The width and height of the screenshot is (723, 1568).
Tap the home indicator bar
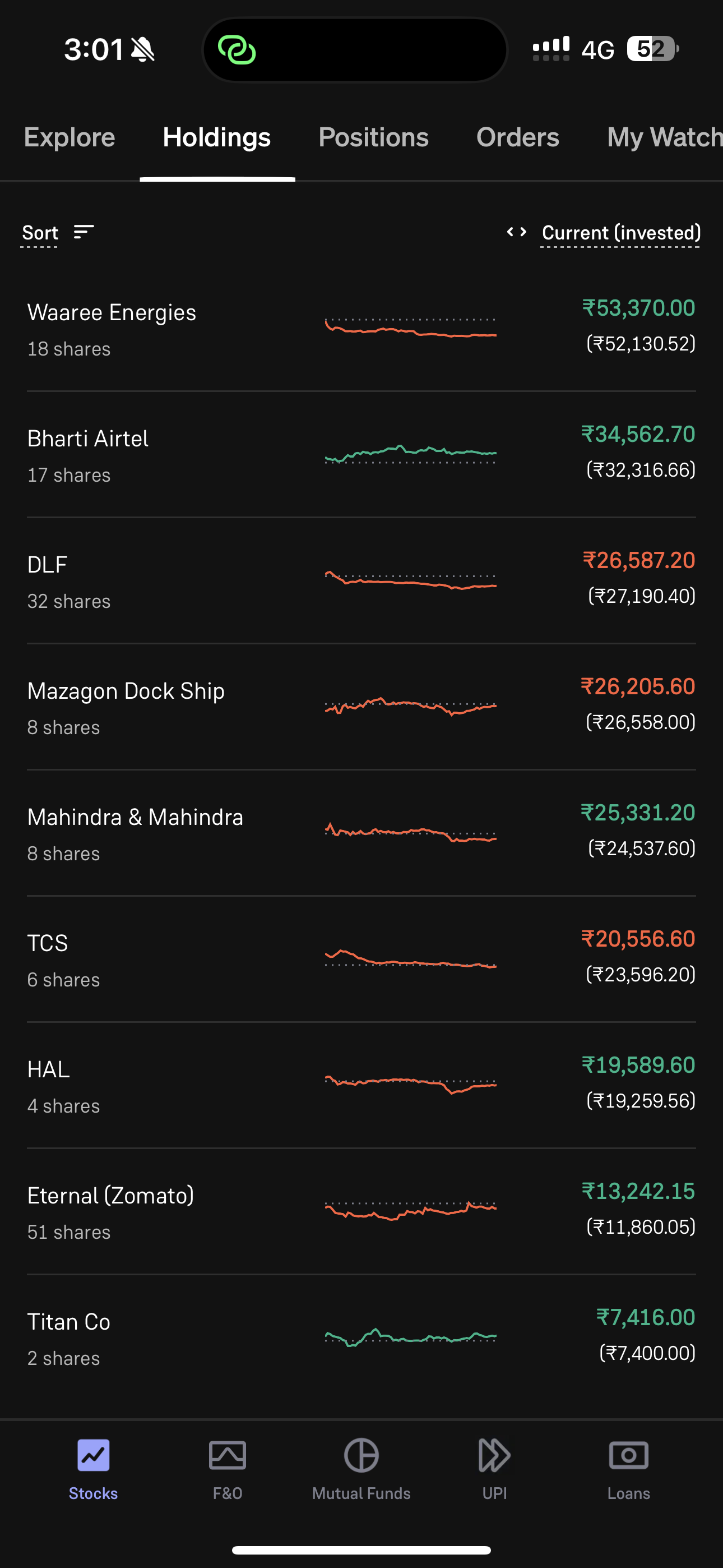click(x=361, y=1549)
